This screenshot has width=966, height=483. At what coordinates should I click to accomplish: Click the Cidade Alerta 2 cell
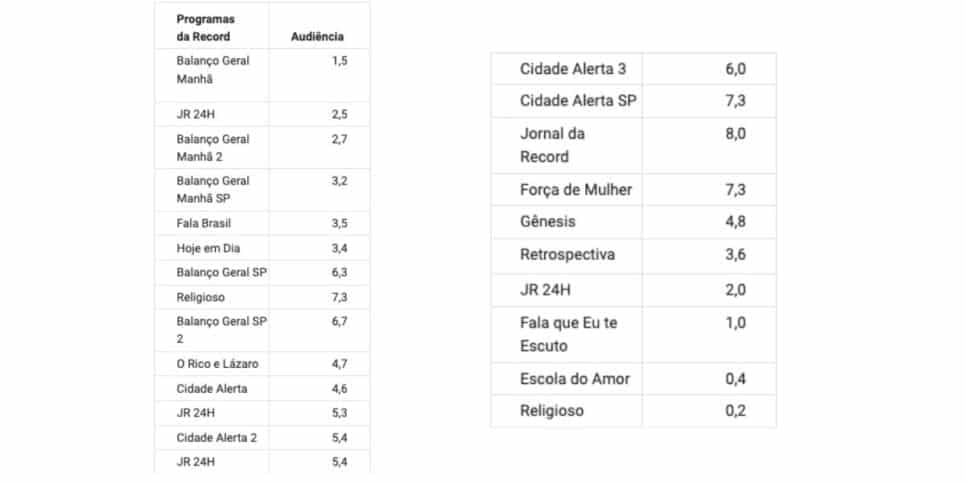pos(211,438)
